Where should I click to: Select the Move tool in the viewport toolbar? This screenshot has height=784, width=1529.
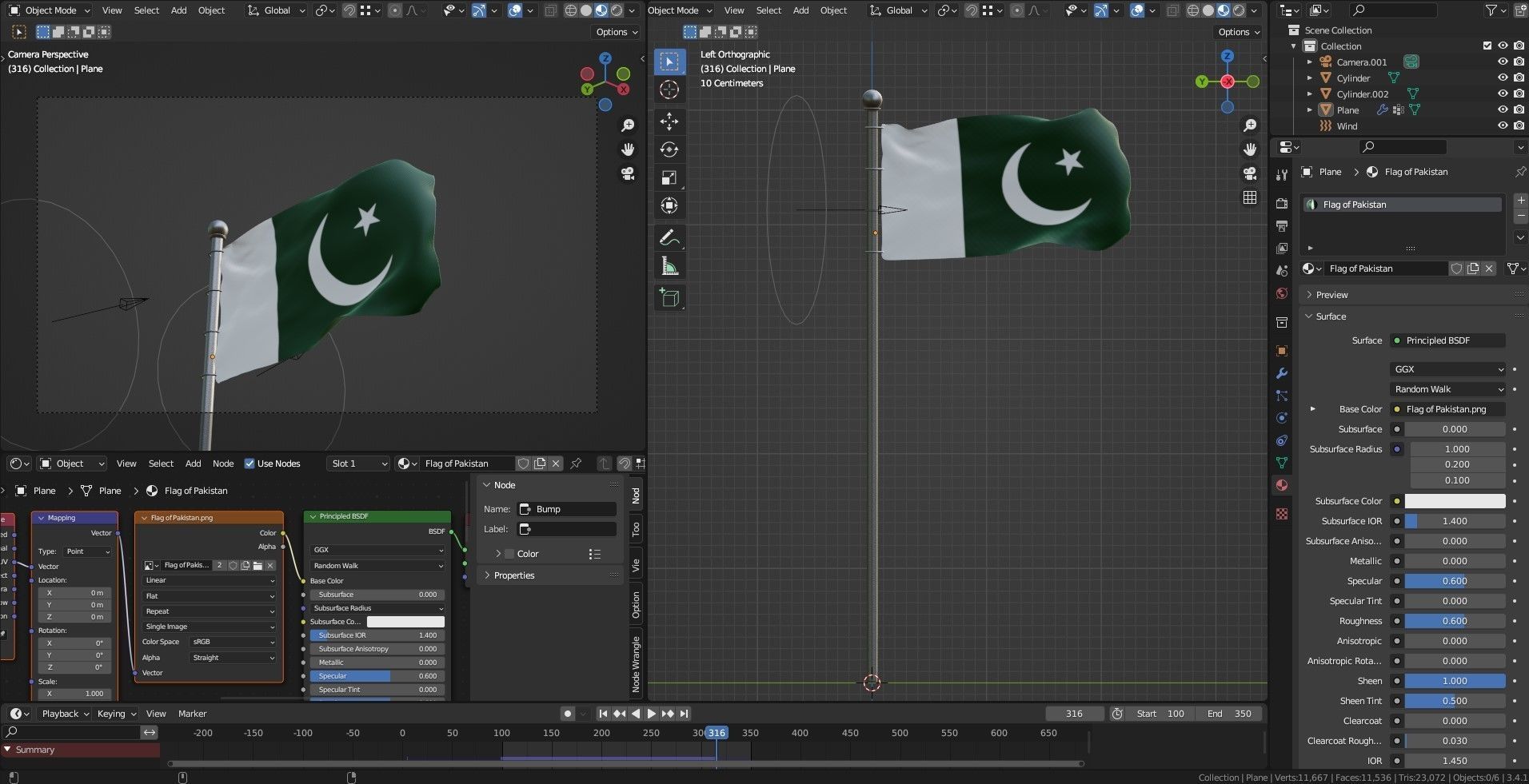[x=669, y=121]
